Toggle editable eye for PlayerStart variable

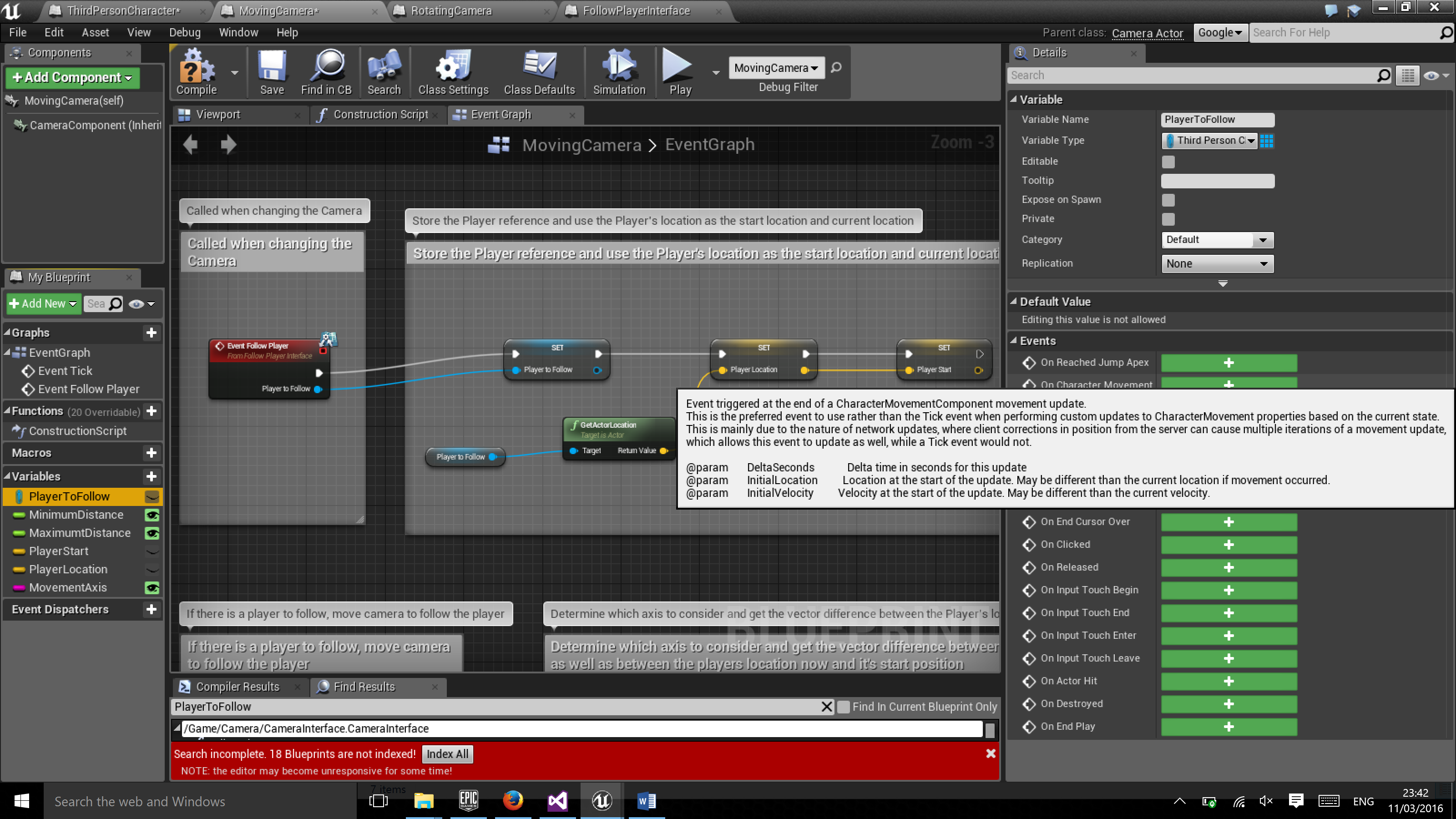(x=152, y=551)
